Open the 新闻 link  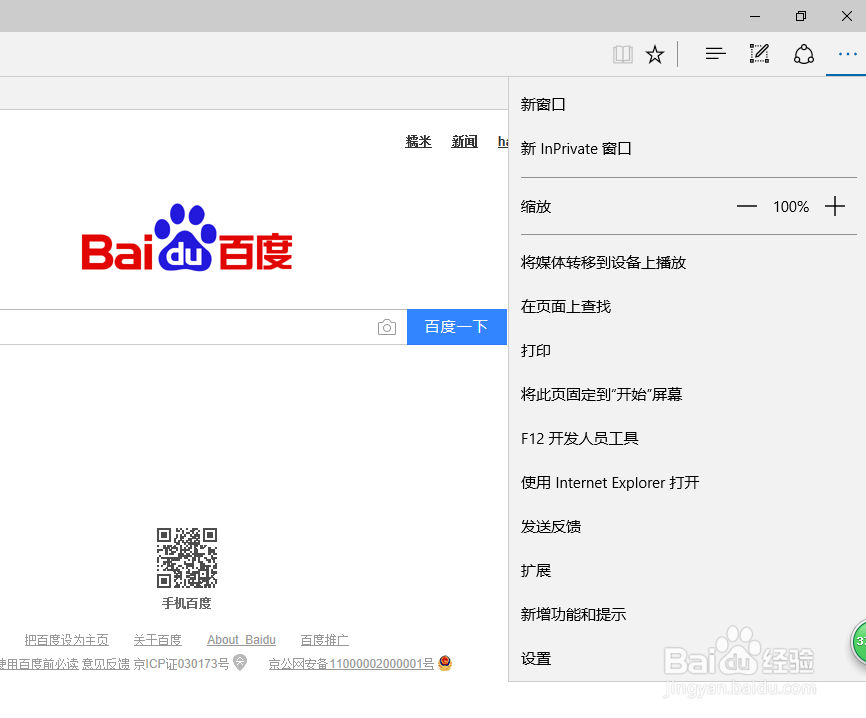click(464, 141)
